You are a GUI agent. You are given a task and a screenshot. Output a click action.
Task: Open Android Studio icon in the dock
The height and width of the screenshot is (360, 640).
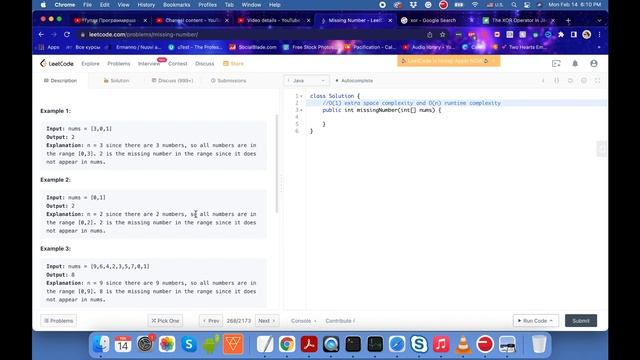coord(211,344)
